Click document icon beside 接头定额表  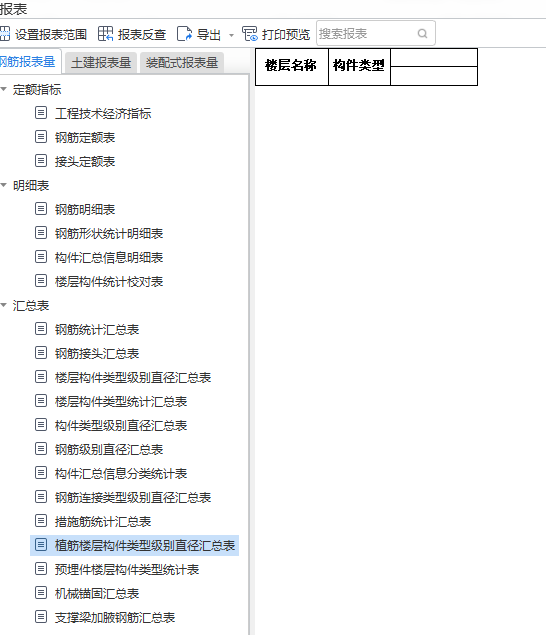[41, 161]
